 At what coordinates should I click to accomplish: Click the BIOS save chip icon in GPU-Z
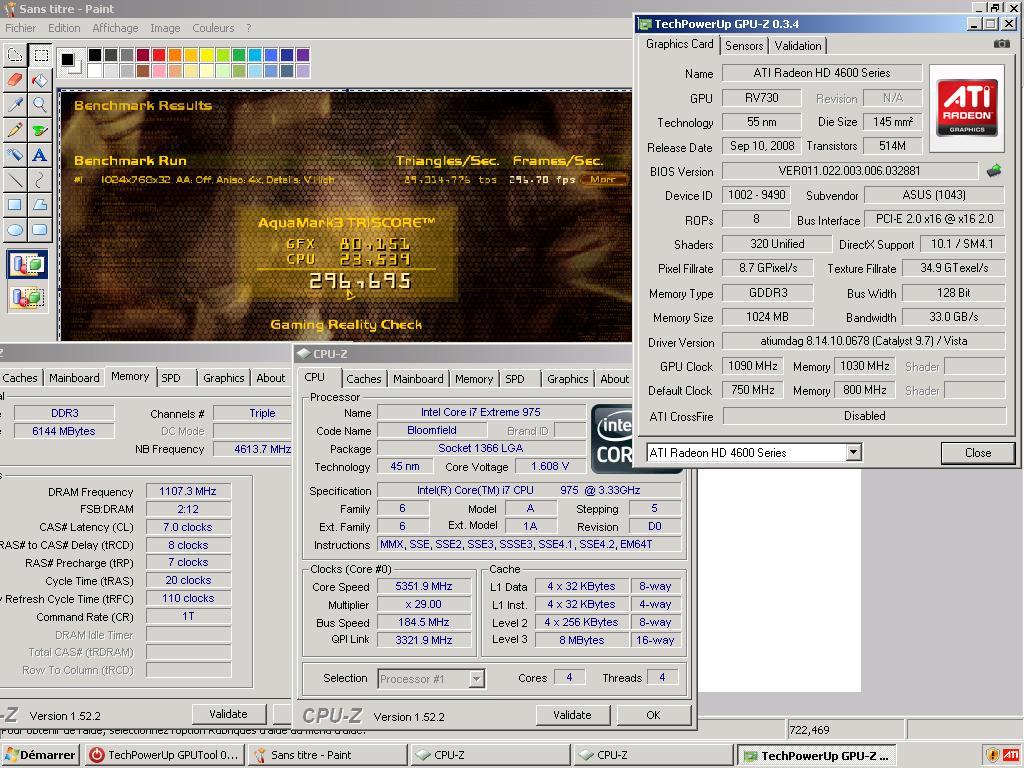click(x=994, y=171)
